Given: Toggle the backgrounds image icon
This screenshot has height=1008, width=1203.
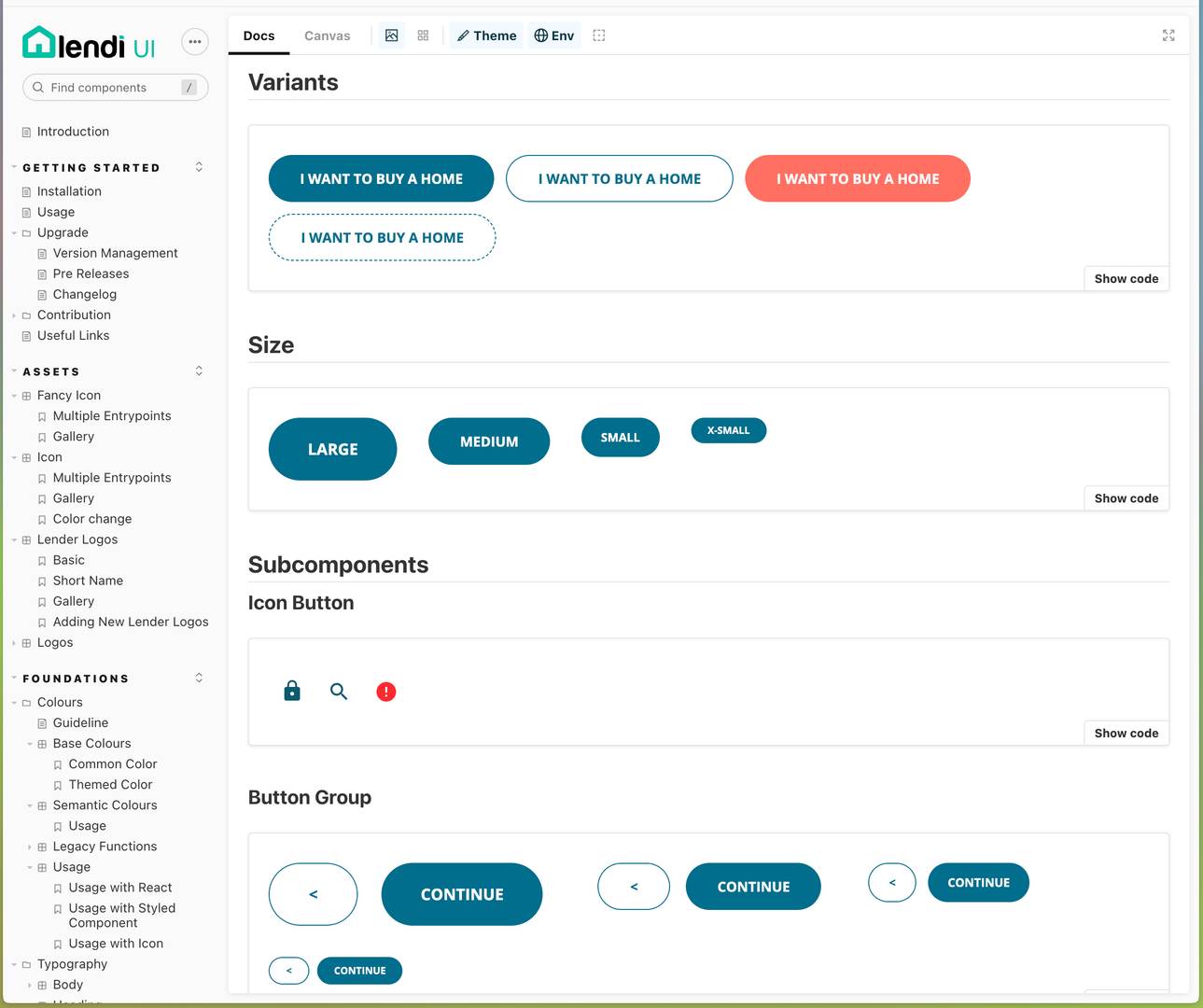Looking at the screenshot, I should [392, 35].
